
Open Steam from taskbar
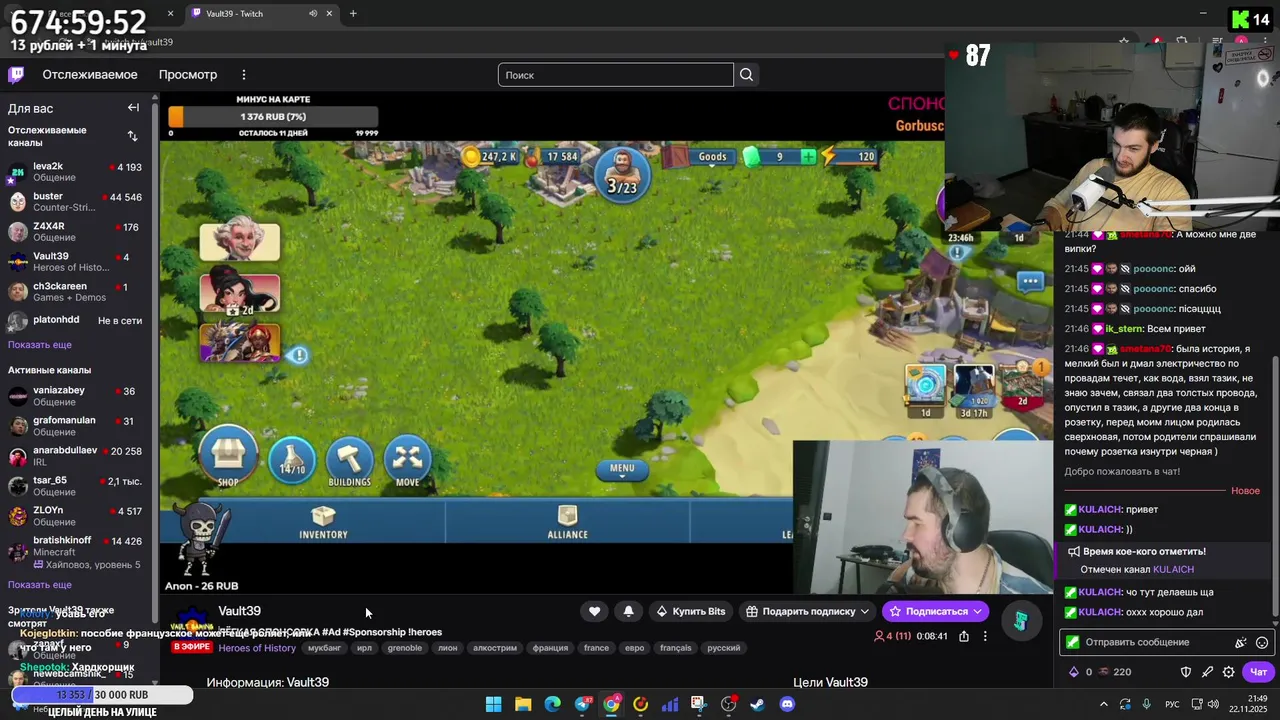(758, 704)
